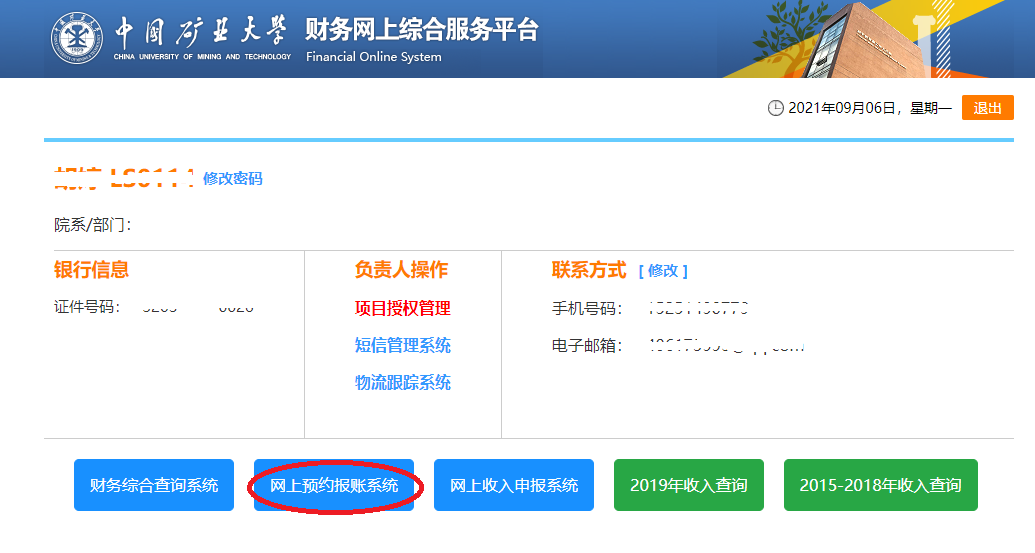Click the 财务网上综合服务平台 platform title
This screenshot has height=553, width=1035.
point(422,30)
